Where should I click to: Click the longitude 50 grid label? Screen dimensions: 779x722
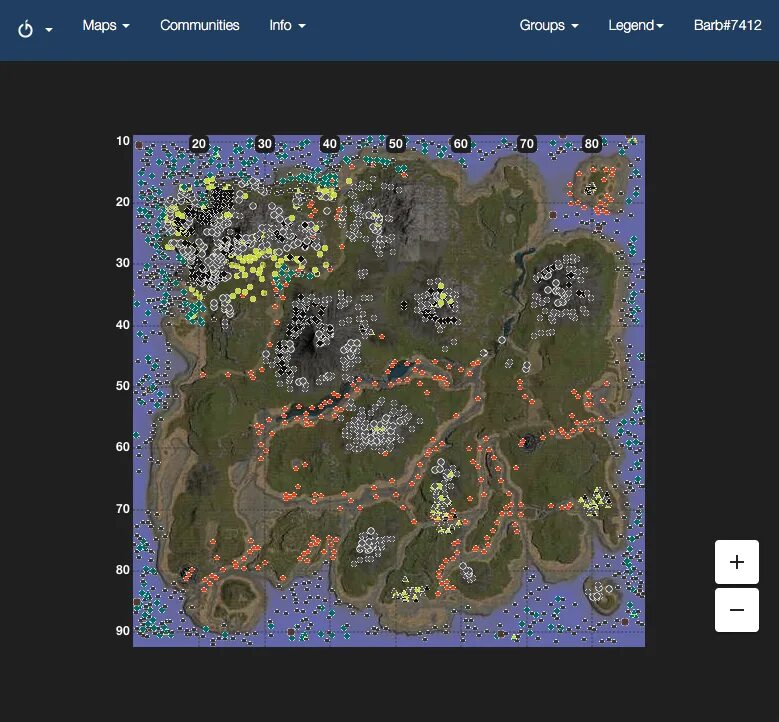395,144
